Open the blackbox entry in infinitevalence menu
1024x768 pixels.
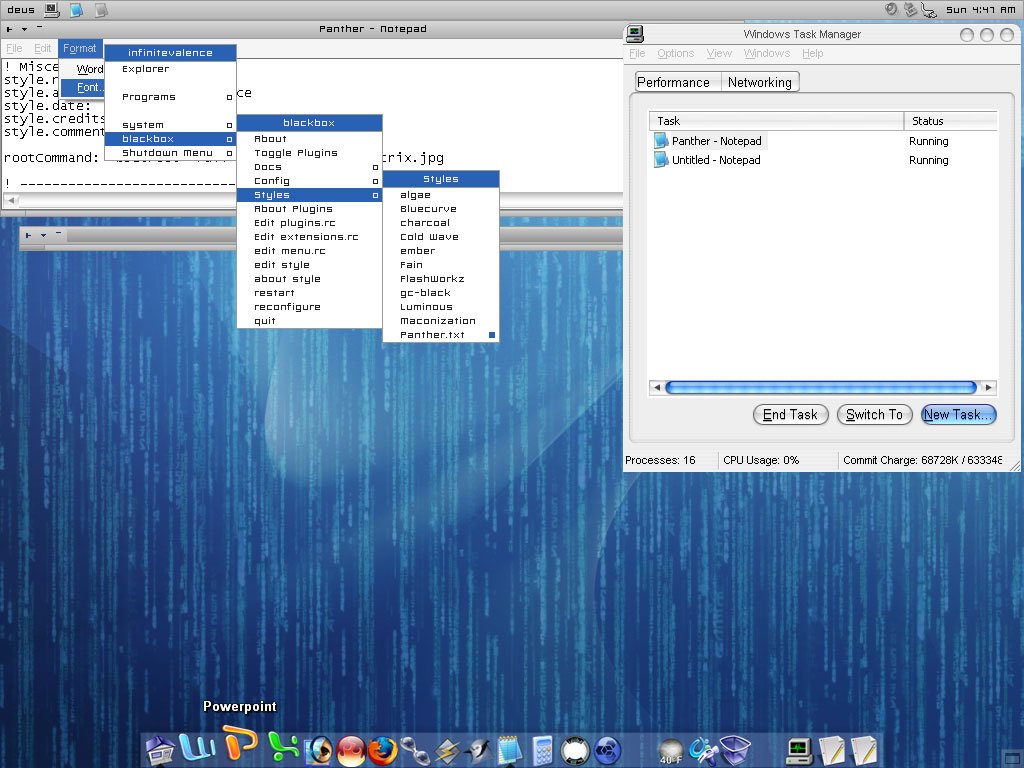pyautogui.click(x=170, y=139)
